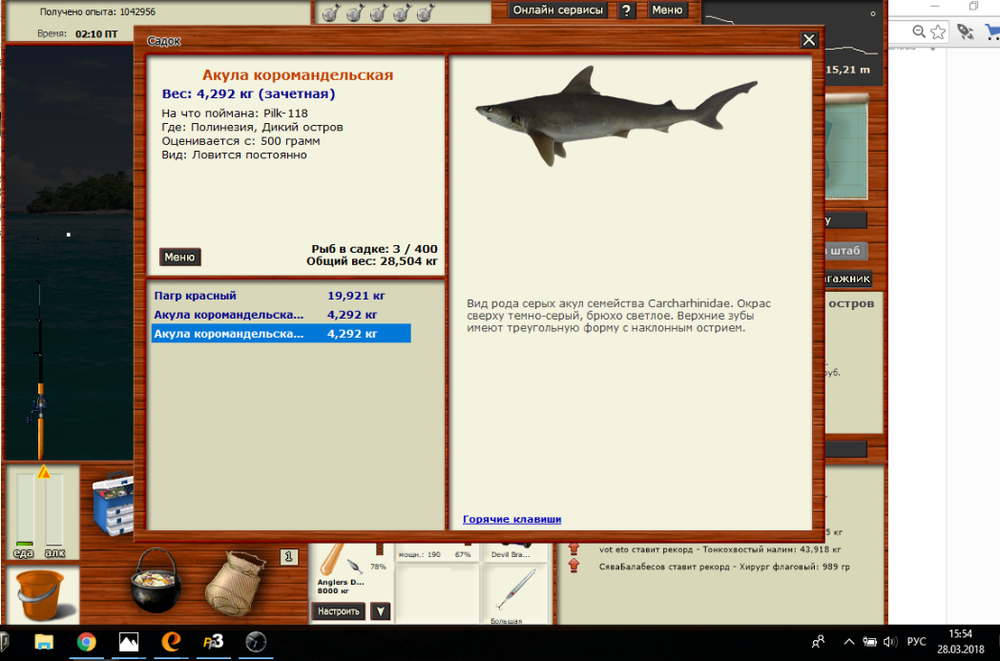Open File Explorer from the taskbar

click(x=44, y=641)
